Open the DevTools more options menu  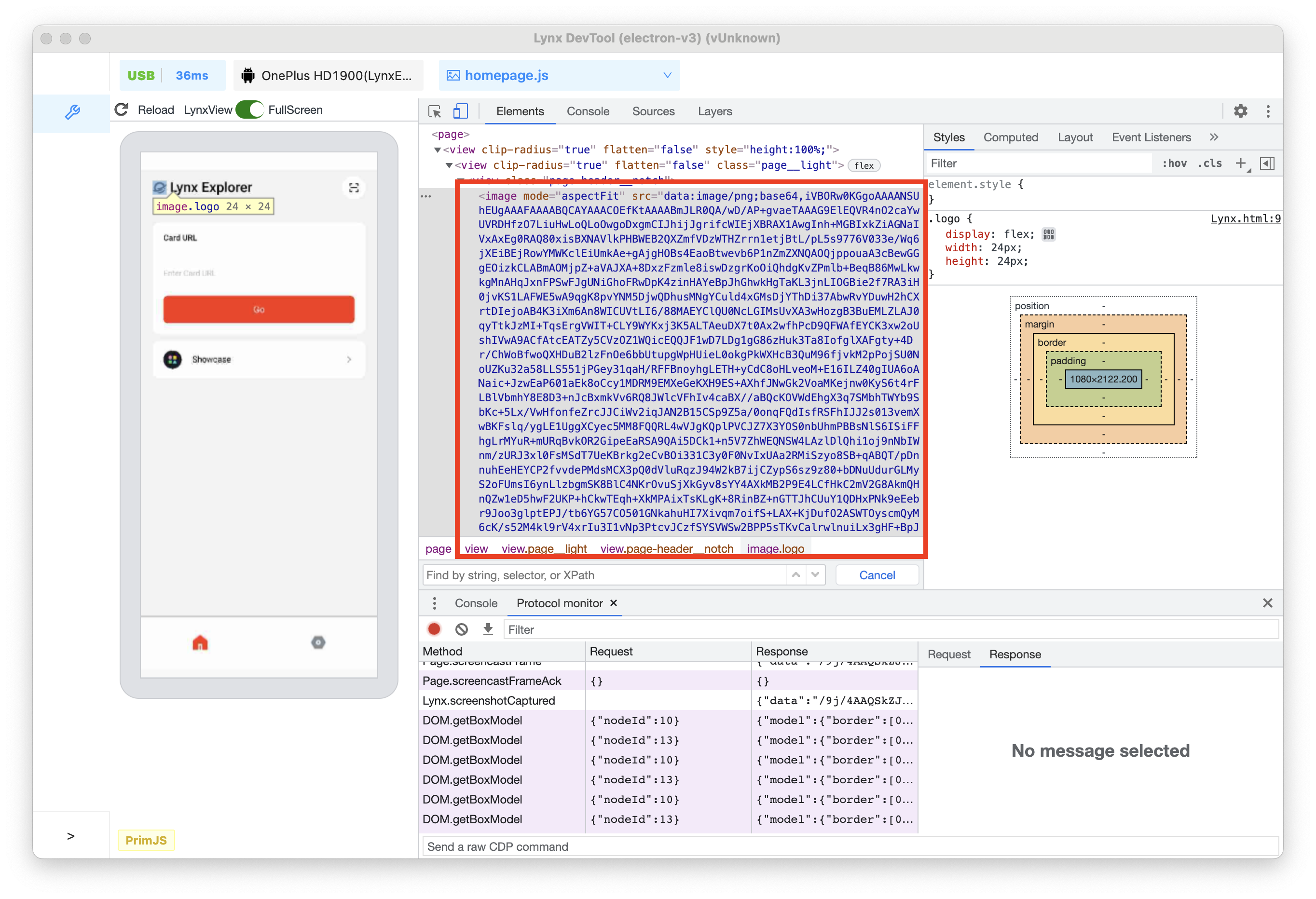click(x=1267, y=111)
